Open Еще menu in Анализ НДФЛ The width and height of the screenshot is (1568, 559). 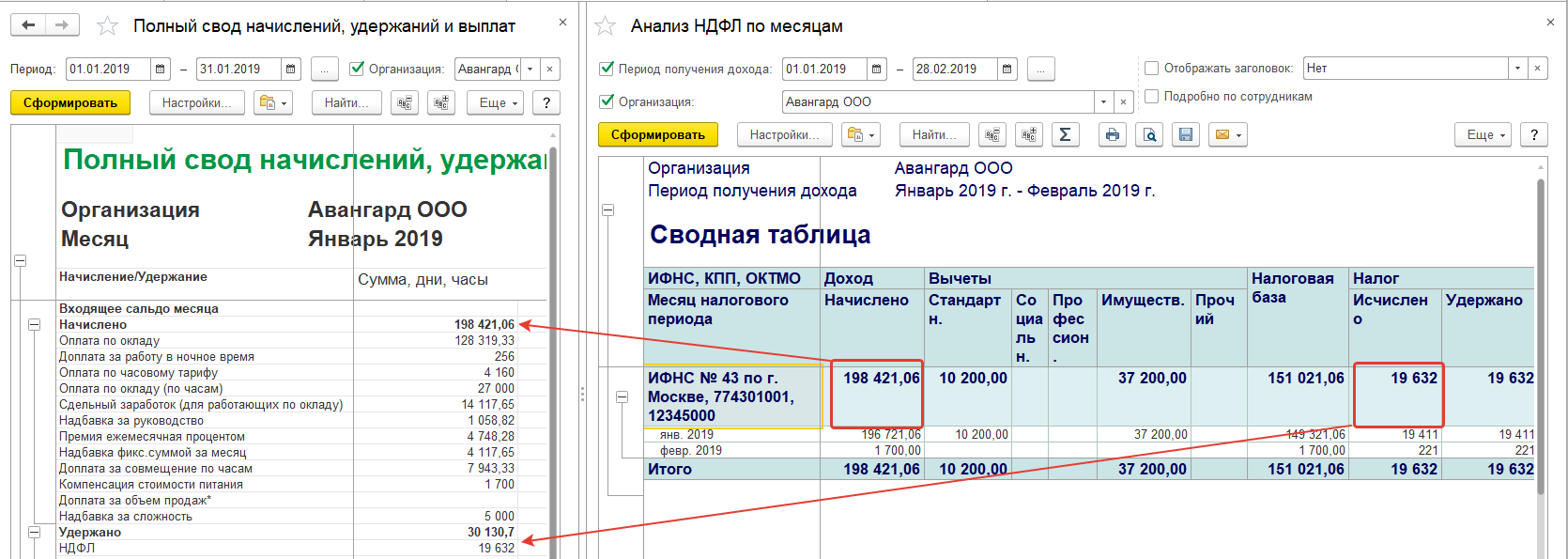click(1483, 134)
